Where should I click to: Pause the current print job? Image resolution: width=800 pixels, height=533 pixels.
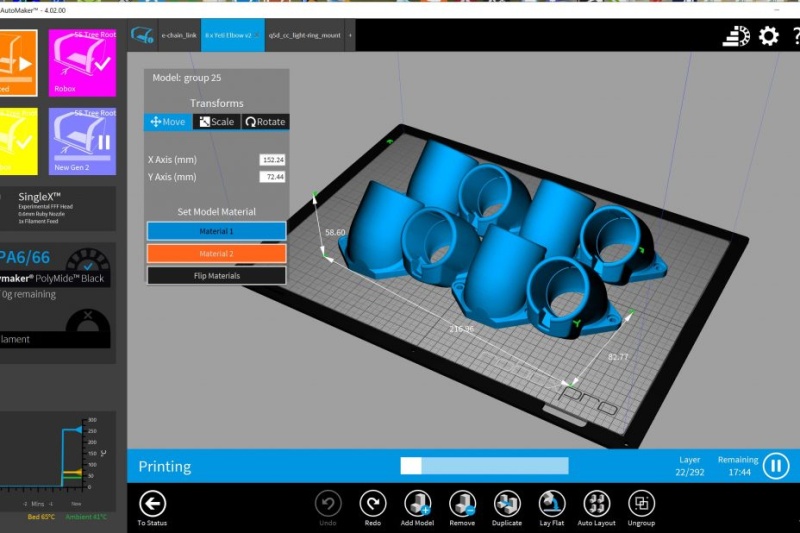point(776,465)
